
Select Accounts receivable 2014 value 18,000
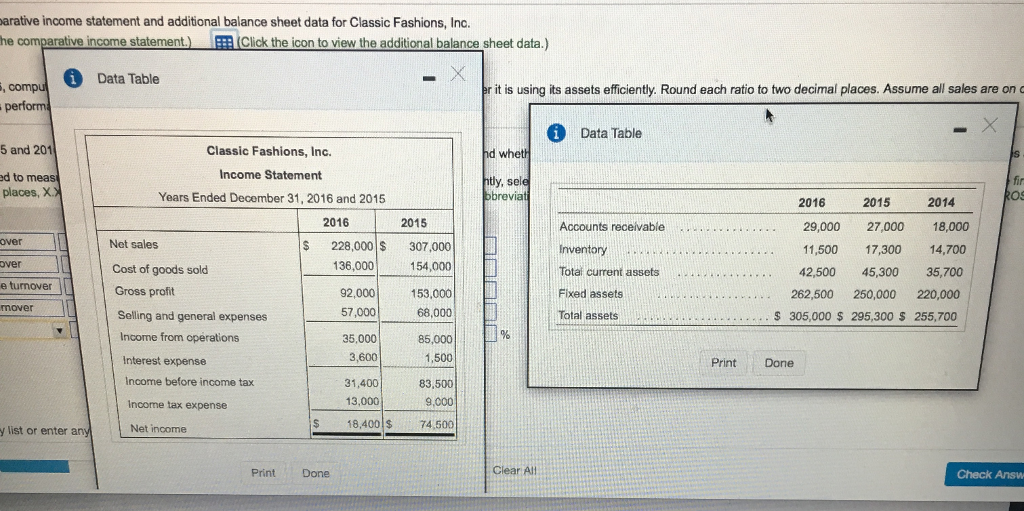(950, 227)
